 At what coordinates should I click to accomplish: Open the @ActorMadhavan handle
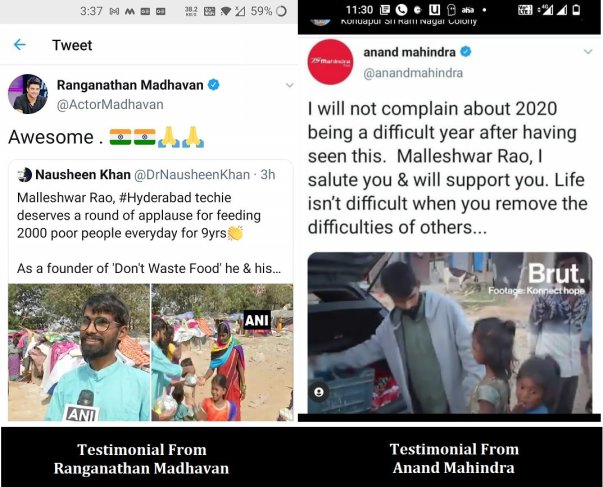tap(110, 105)
